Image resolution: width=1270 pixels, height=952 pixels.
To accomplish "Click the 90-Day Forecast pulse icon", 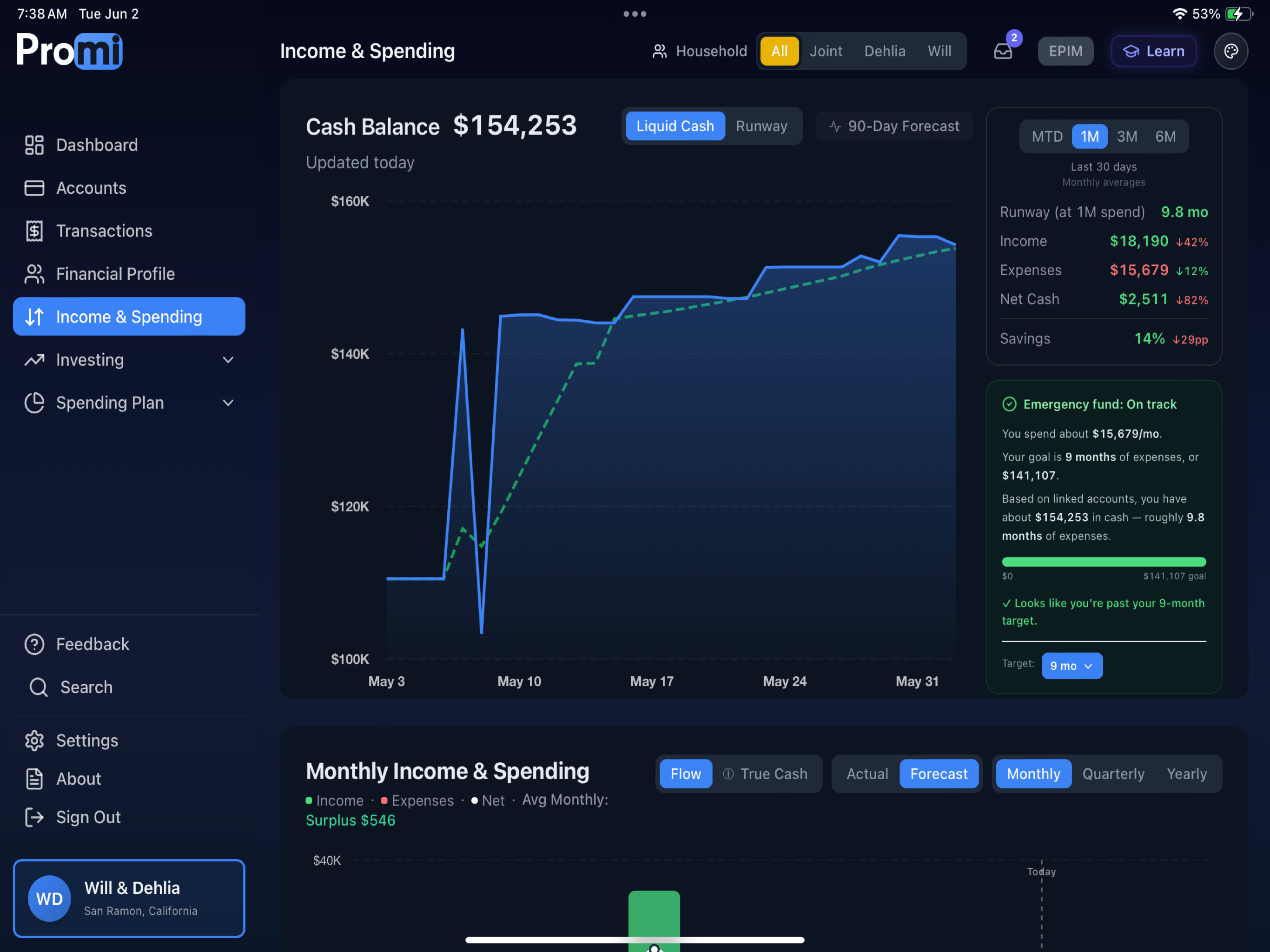I will pos(835,126).
